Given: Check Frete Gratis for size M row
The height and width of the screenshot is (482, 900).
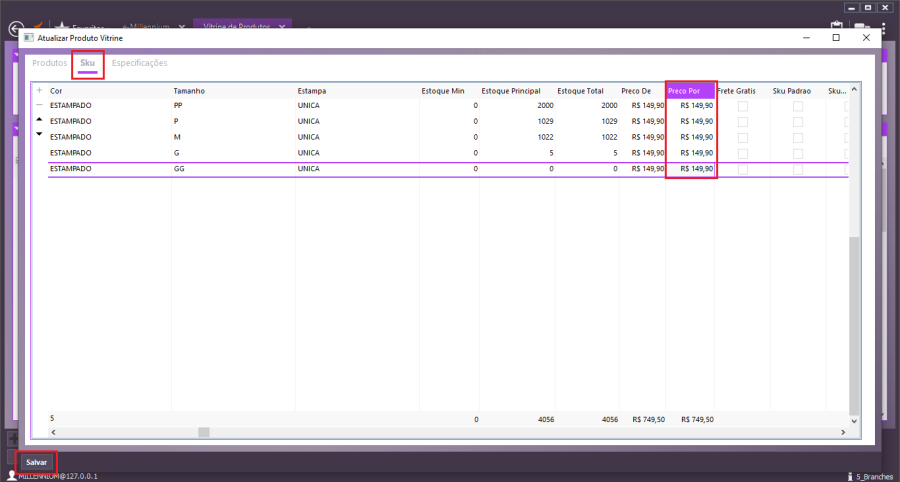Looking at the screenshot, I should tap(743, 138).
